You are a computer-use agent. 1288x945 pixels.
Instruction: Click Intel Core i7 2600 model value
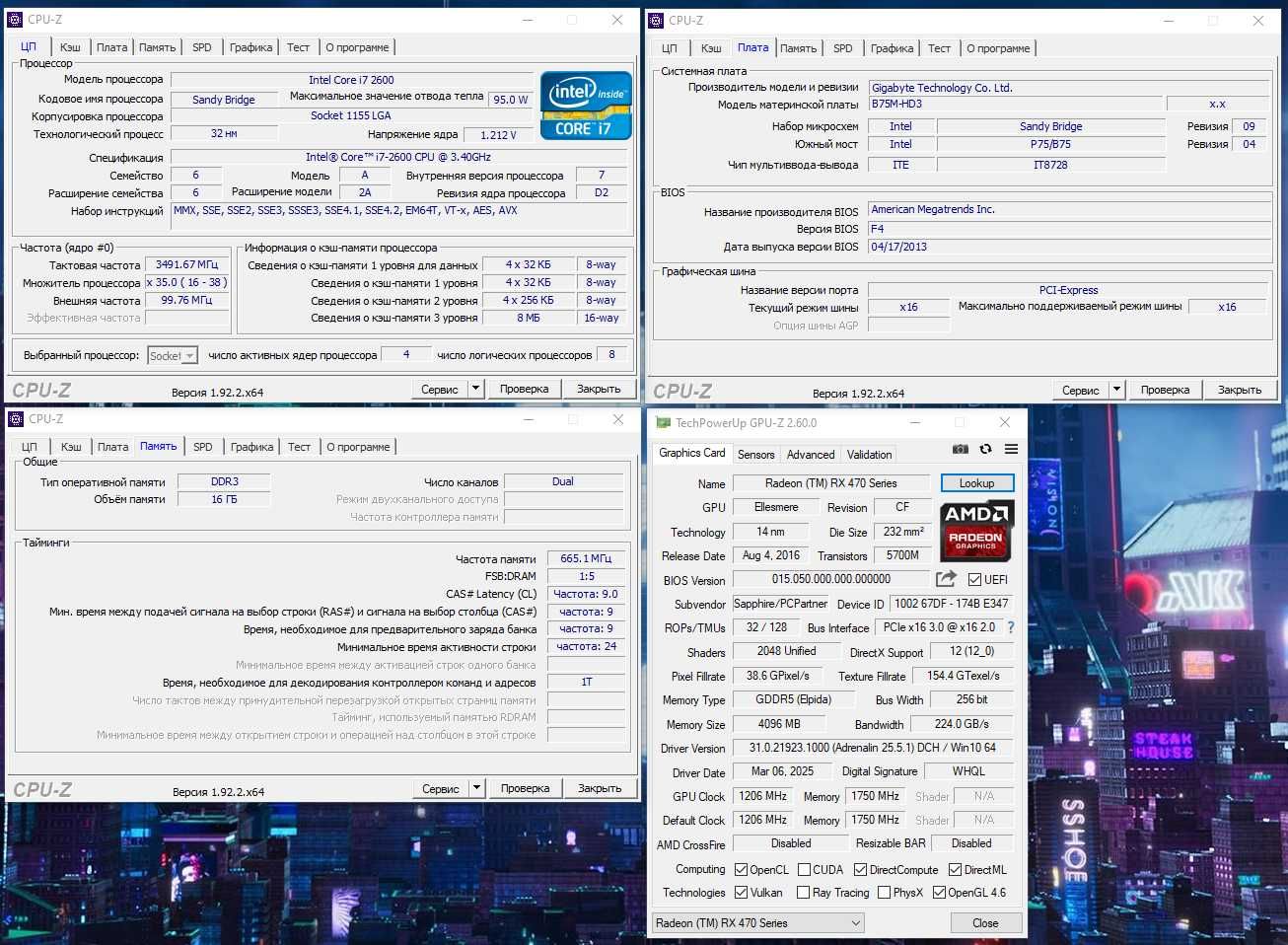tap(350, 80)
